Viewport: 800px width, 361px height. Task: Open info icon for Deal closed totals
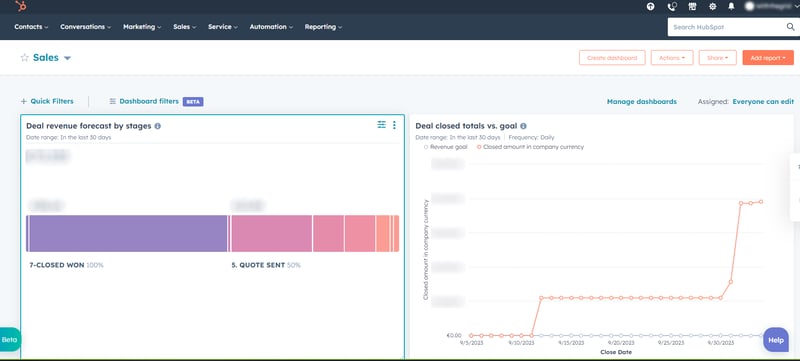tap(523, 126)
